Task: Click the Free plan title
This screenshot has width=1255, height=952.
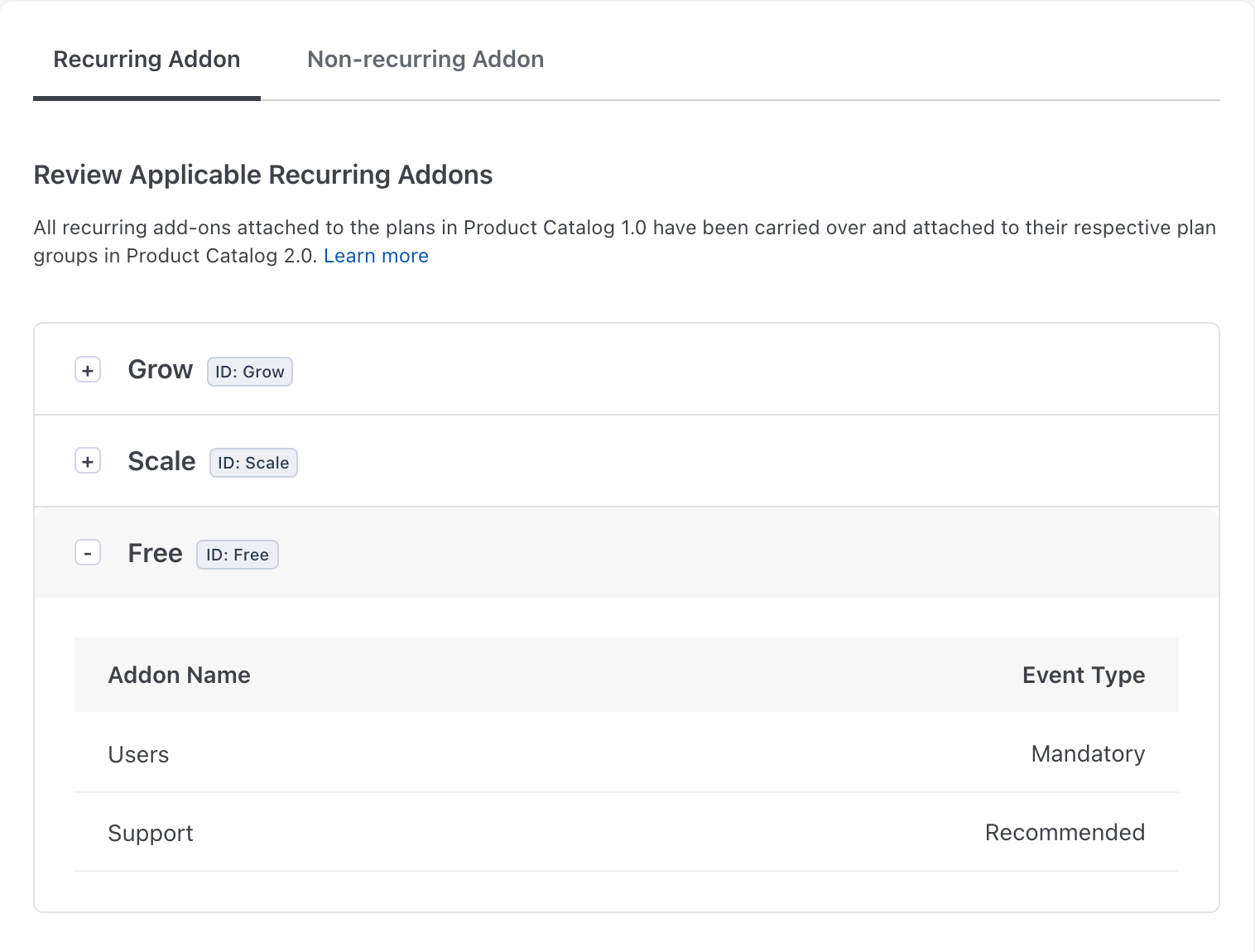Action: point(155,553)
